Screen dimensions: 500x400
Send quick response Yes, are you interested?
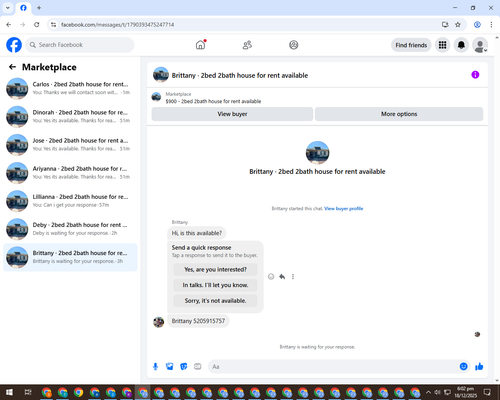[215, 269]
